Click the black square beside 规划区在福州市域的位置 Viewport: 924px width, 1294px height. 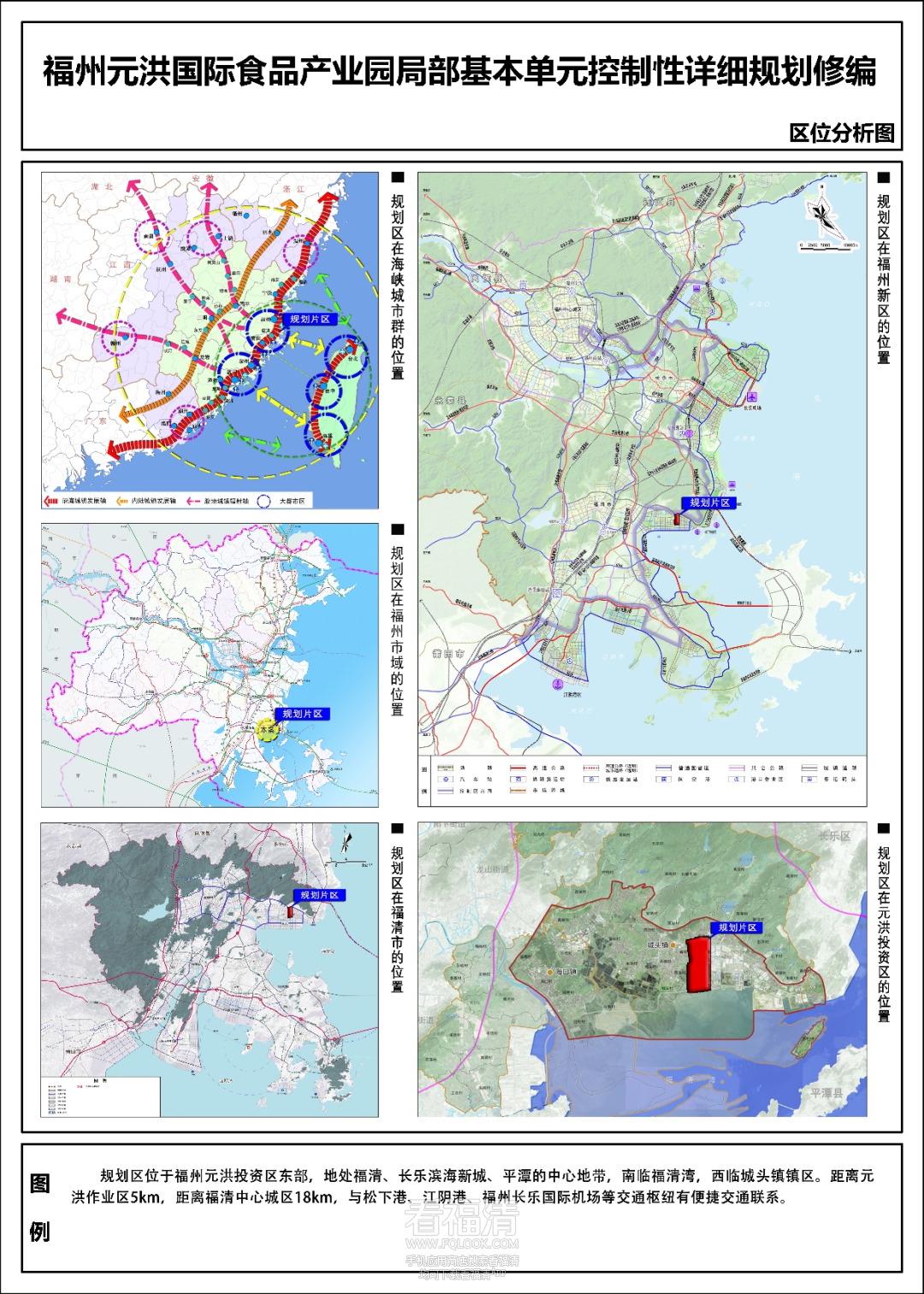[398, 530]
